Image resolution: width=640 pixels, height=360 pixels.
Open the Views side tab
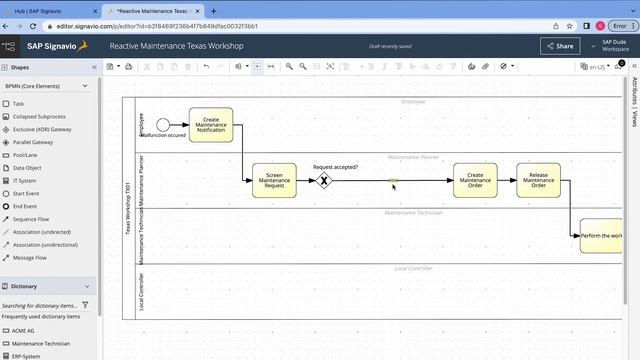pyautogui.click(x=634, y=119)
